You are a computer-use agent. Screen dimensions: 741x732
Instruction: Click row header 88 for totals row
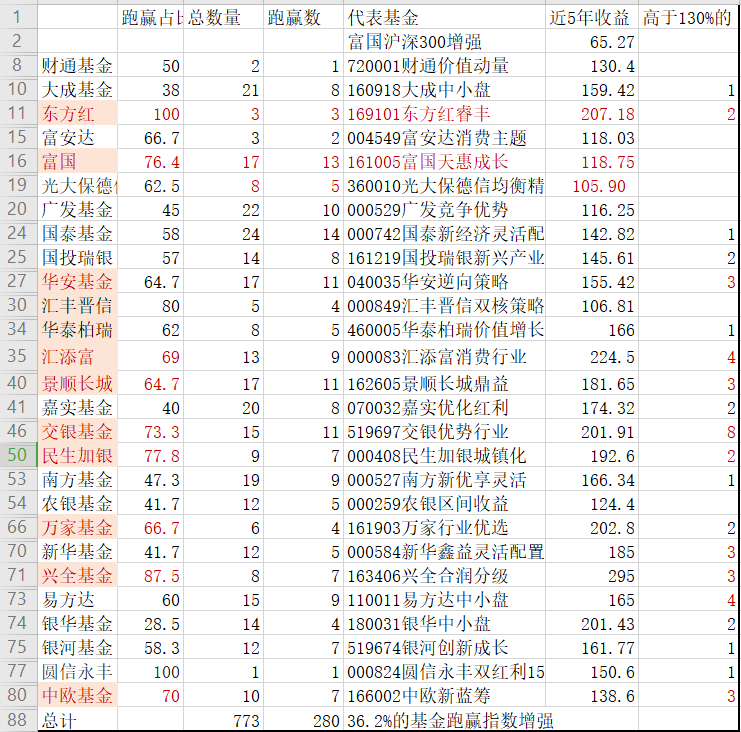[19, 720]
